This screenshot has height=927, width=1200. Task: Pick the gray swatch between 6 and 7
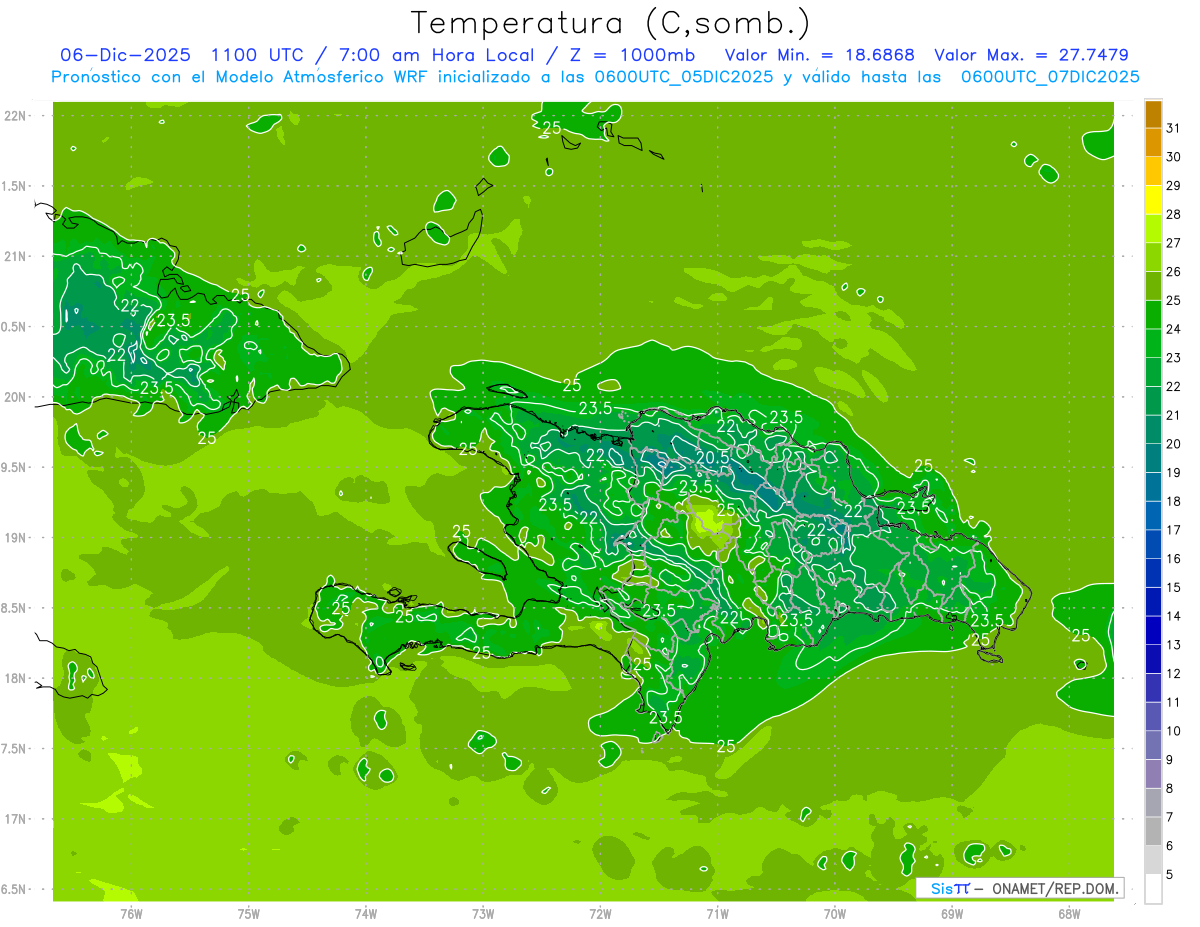point(1153,831)
